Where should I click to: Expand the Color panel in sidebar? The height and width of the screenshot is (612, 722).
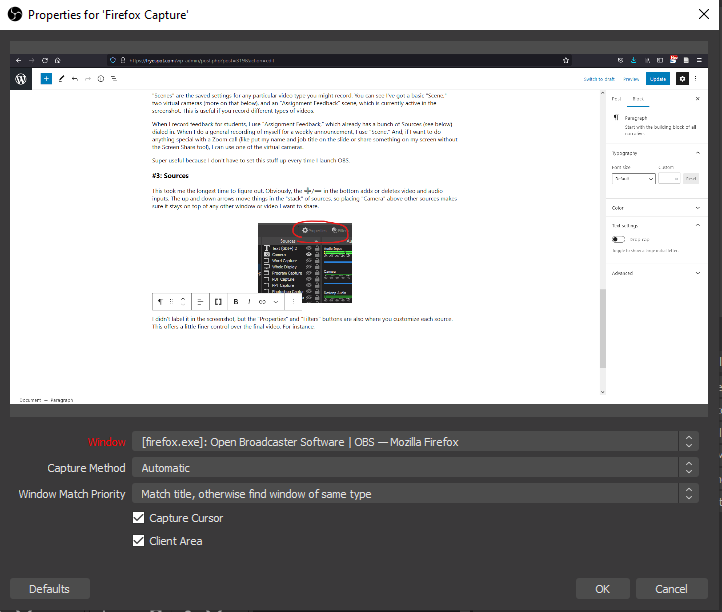(x=656, y=208)
